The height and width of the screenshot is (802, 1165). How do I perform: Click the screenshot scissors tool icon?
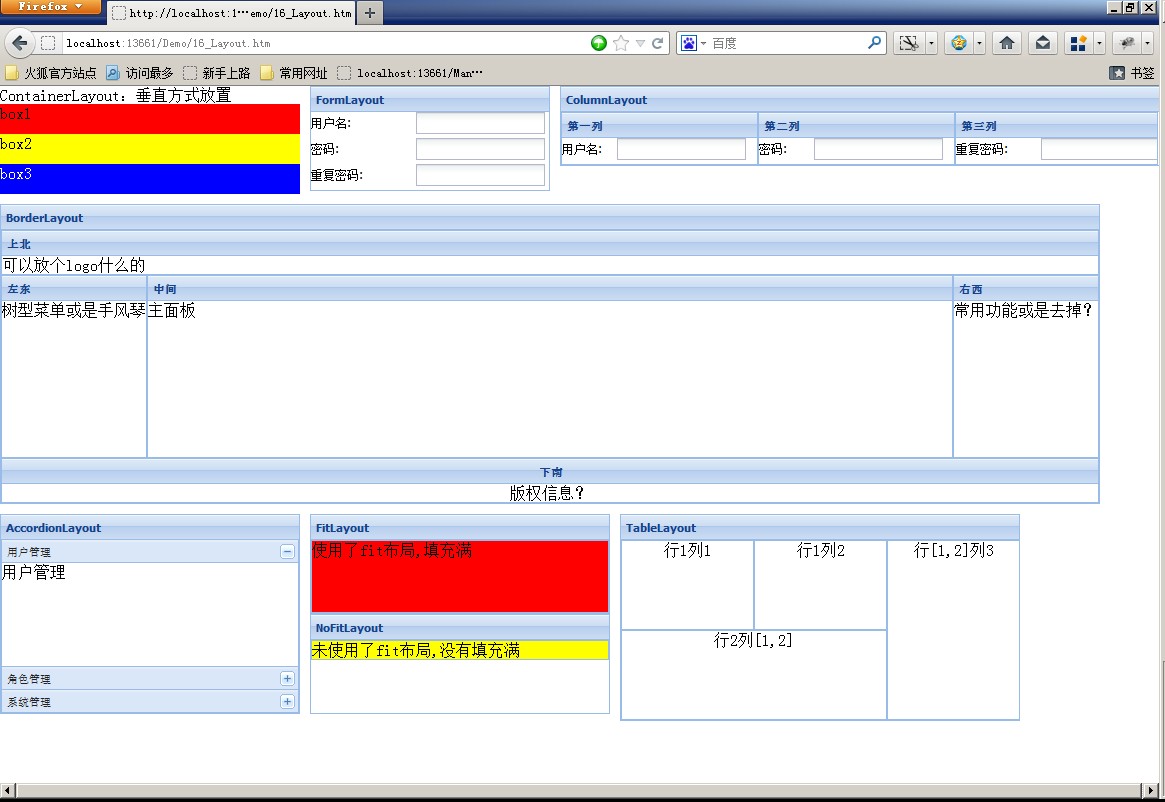(908, 43)
